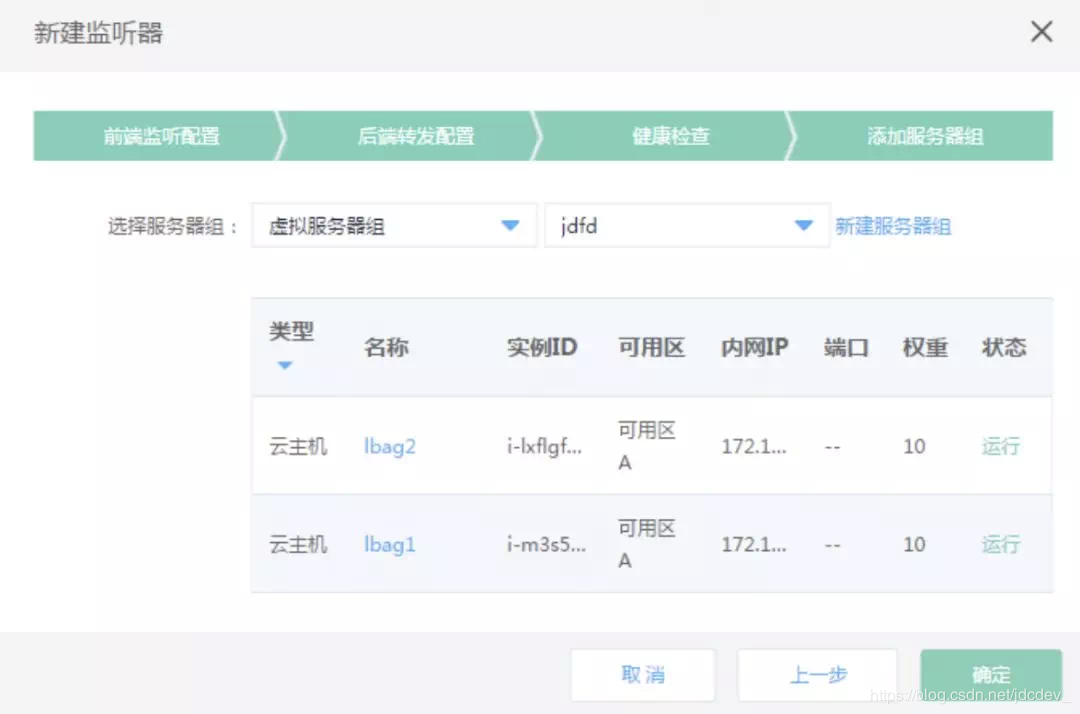
Task: Close the 新建监听器 dialog
Action: click(x=1041, y=32)
